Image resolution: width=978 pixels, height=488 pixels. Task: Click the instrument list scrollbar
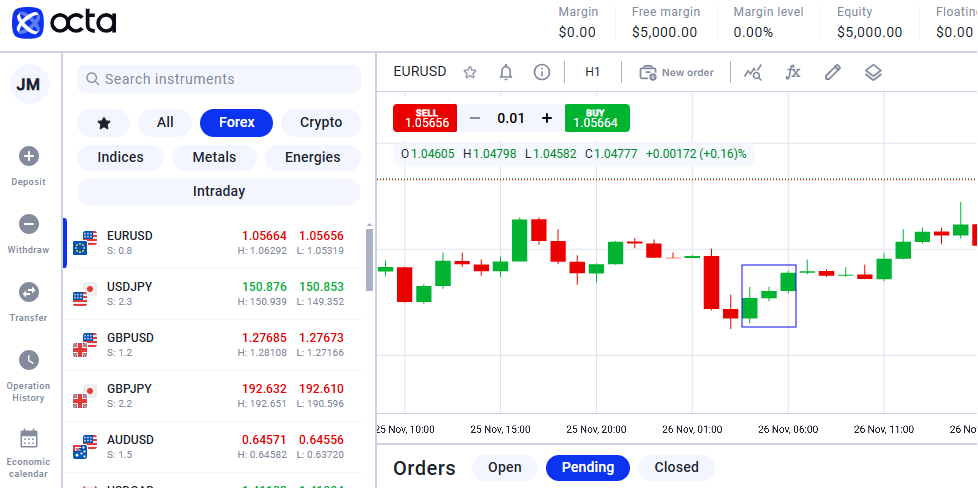369,259
